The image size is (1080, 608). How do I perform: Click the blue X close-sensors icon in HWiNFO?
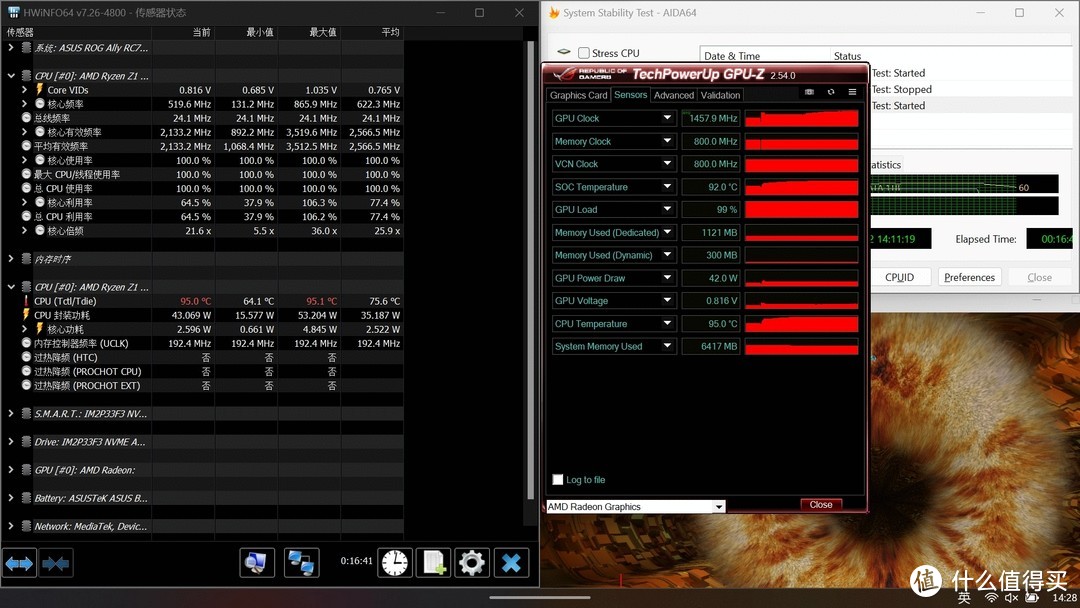511,563
